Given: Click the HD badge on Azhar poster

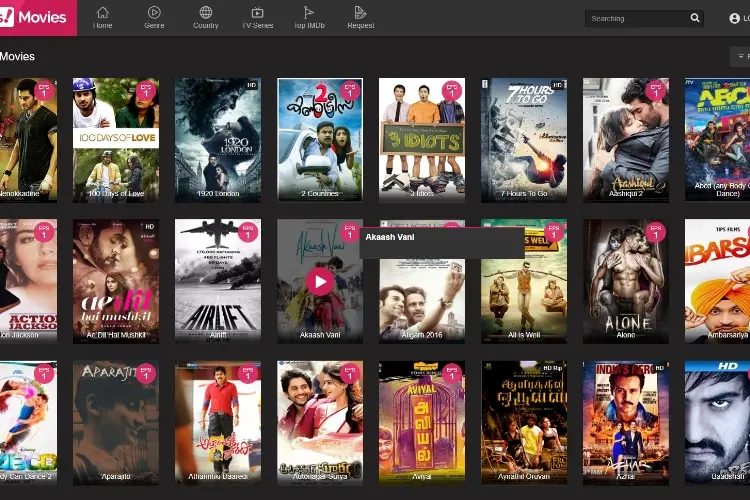Looking at the screenshot, I should pyautogui.click(x=660, y=368).
